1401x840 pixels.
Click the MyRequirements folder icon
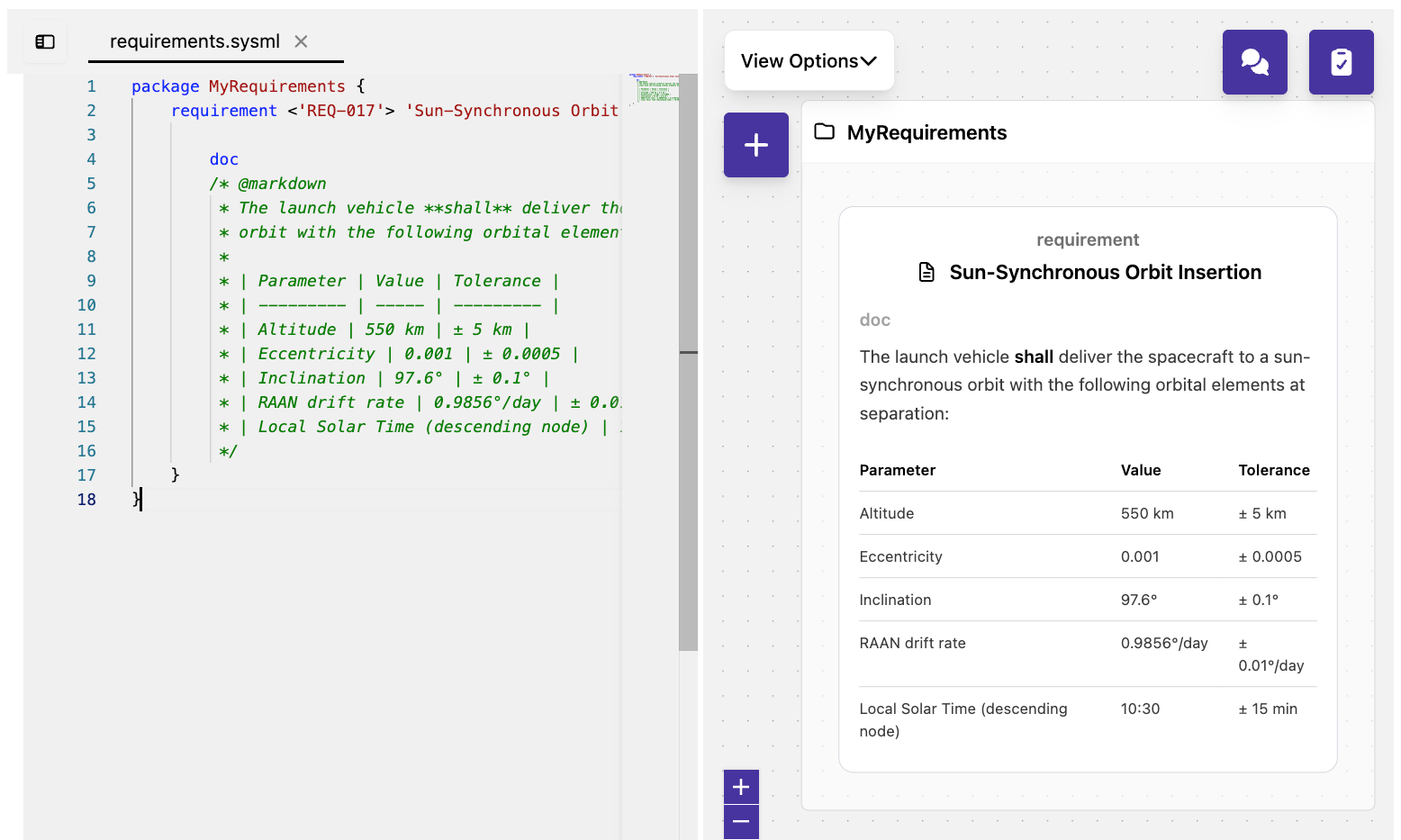point(824,132)
